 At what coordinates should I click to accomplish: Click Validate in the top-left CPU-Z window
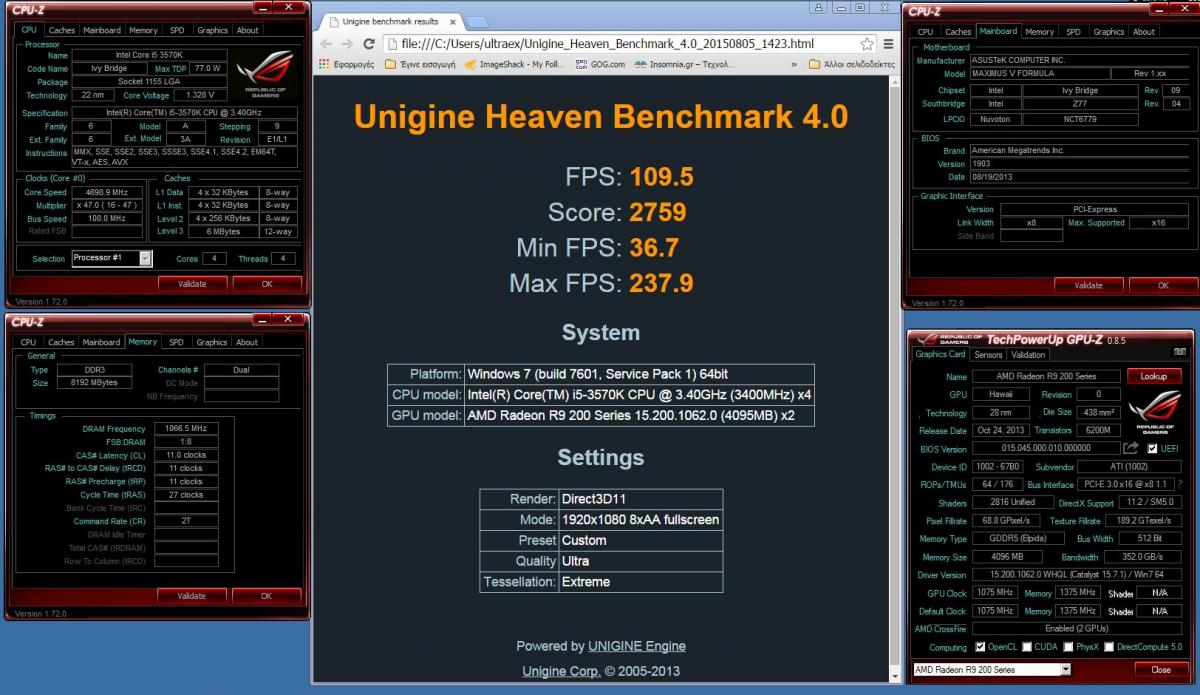point(192,284)
